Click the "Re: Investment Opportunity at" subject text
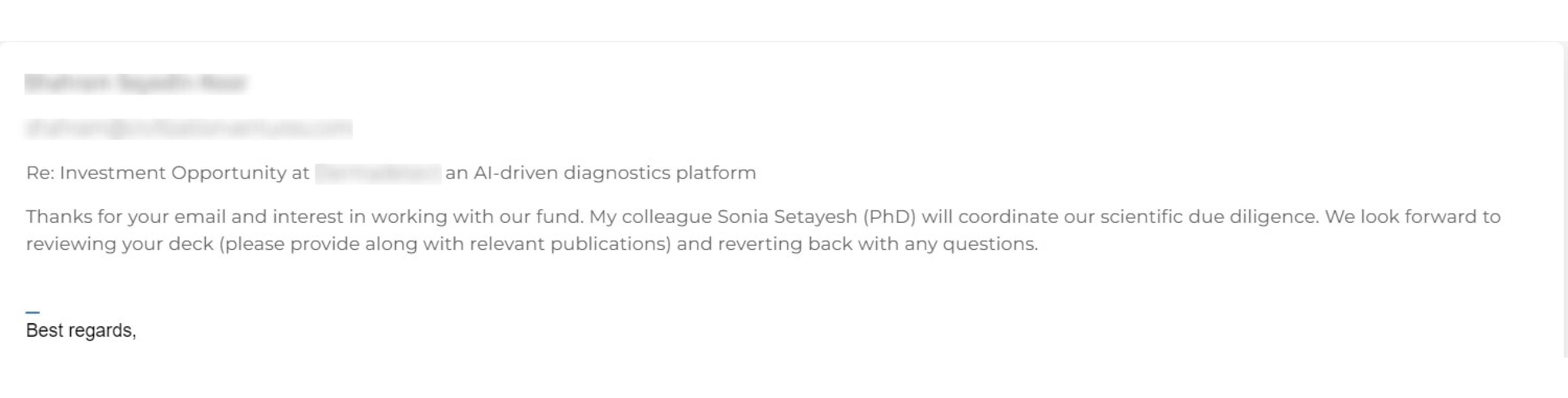Image resolution: width=1568 pixels, height=398 pixels. [167, 173]
